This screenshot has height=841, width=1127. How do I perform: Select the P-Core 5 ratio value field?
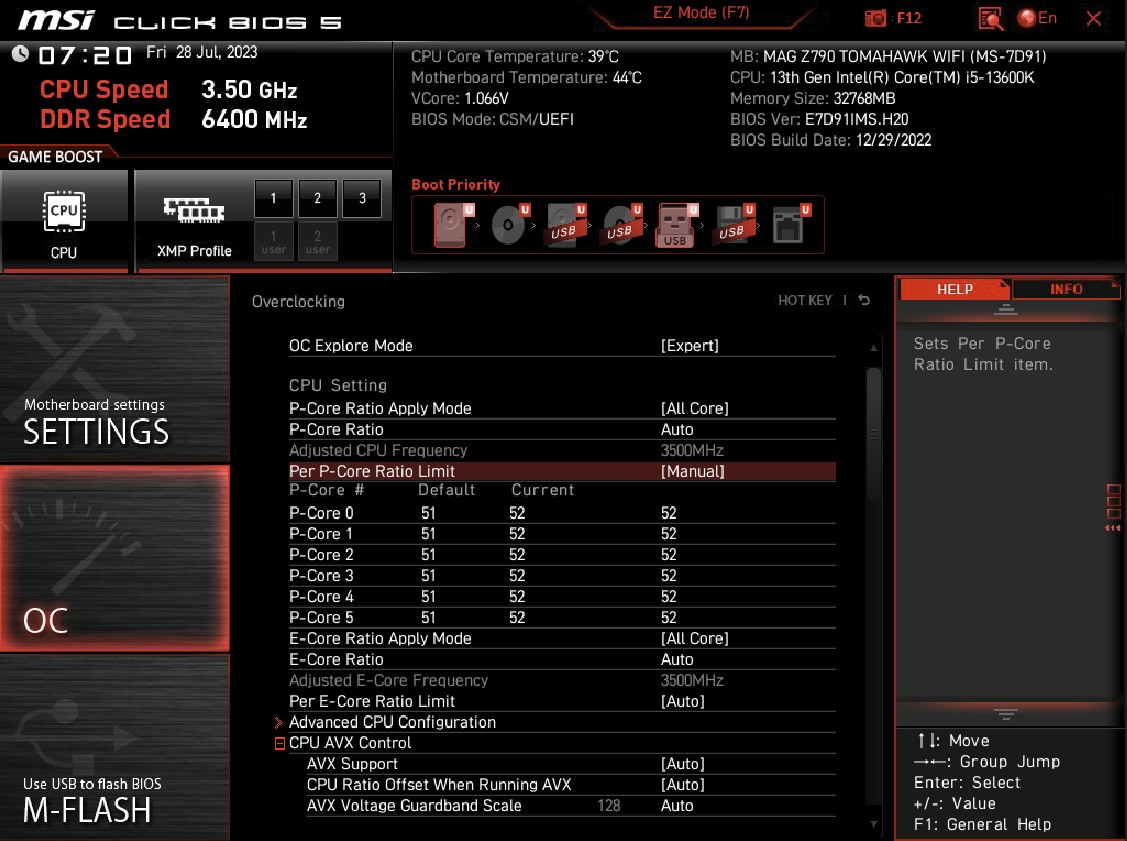click(x=669, y=617)
